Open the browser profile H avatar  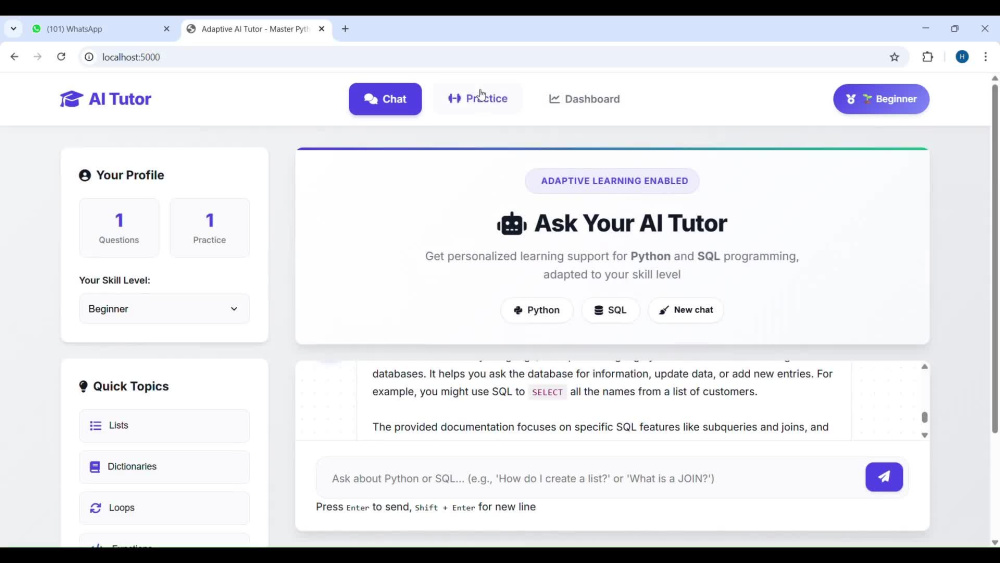pos(962,57)
